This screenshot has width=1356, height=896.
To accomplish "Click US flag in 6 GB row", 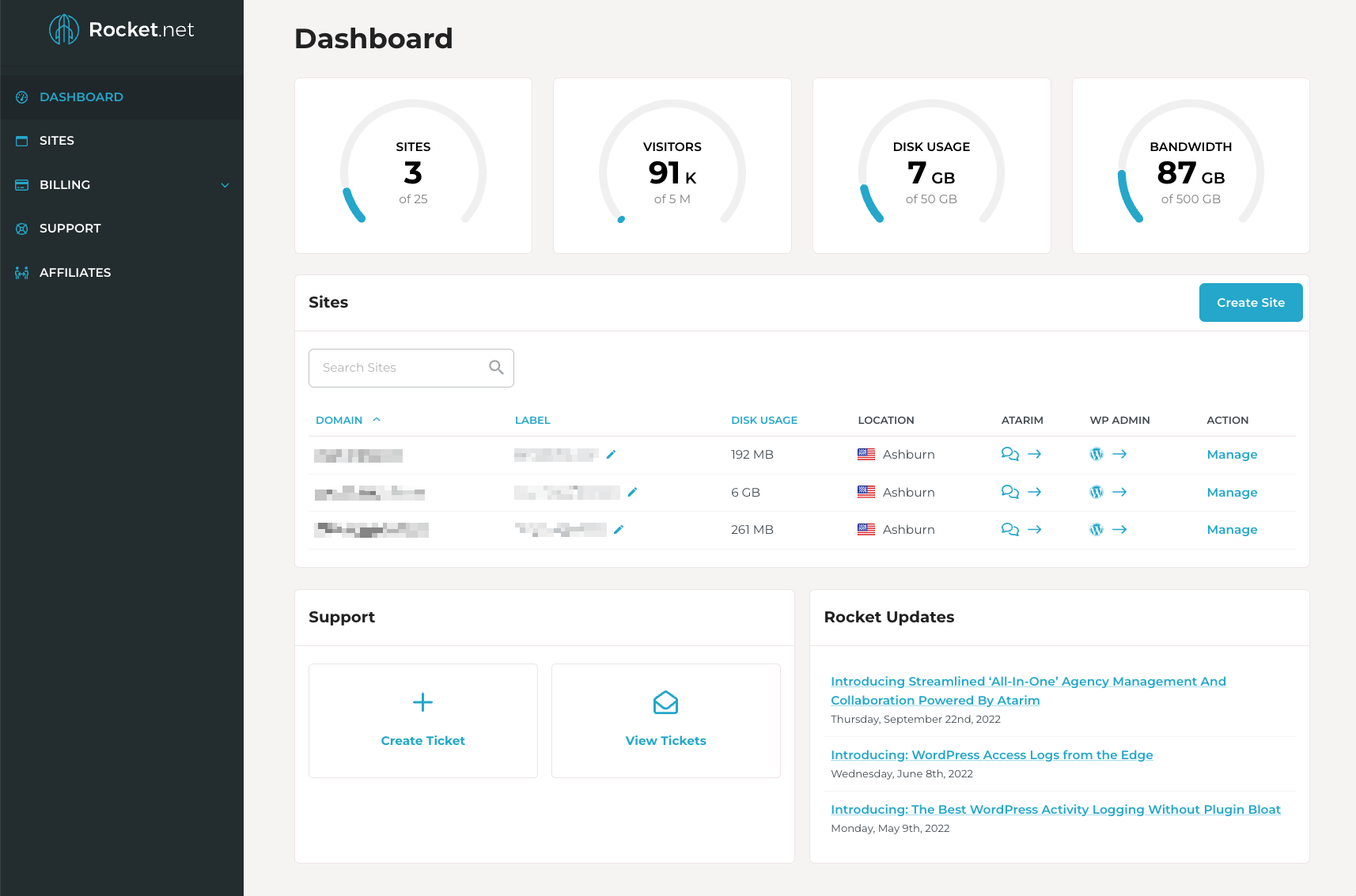I will 866,492.
